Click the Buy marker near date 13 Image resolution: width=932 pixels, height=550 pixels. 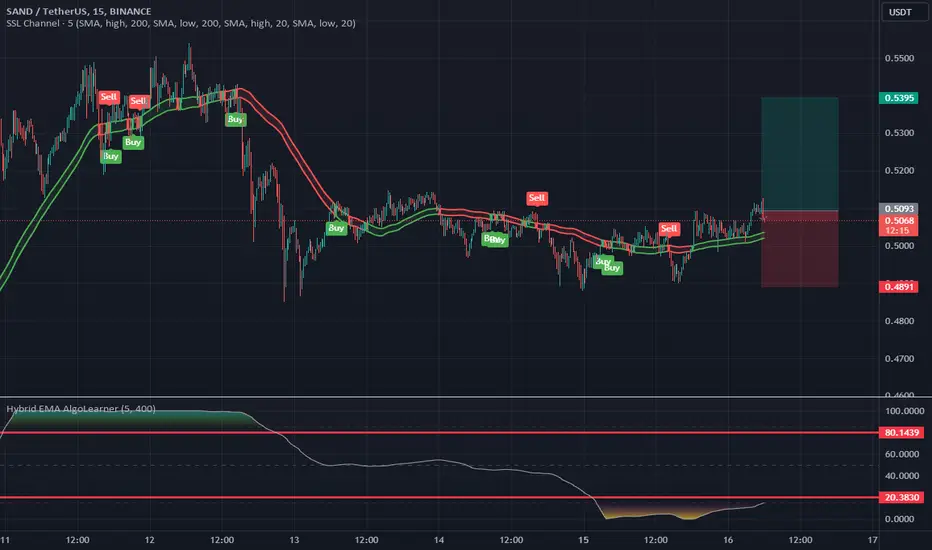336,228
